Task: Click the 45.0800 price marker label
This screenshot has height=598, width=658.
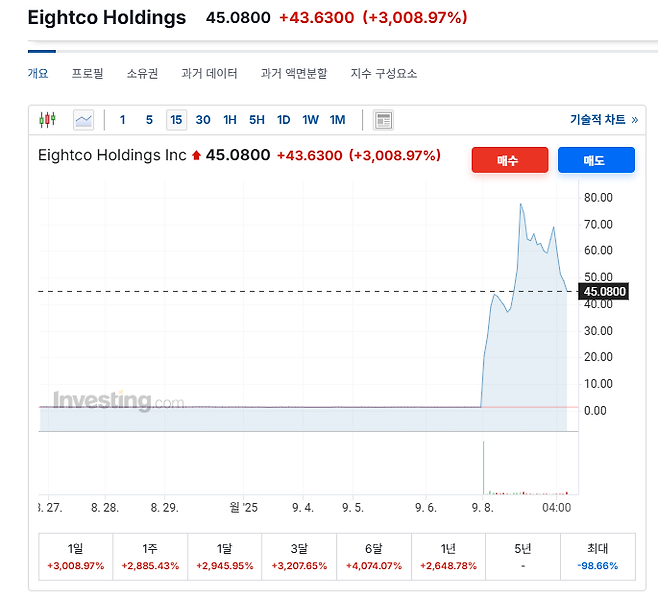Action: click(603, 291)
